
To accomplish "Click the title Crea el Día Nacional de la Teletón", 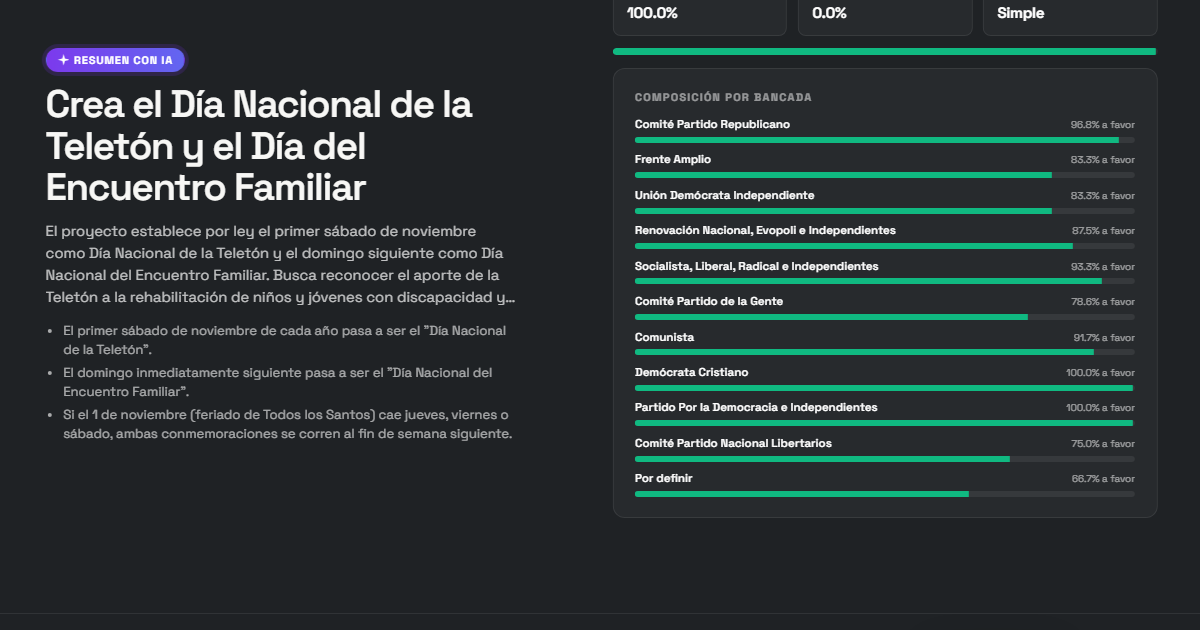I will tap(259, 145).
